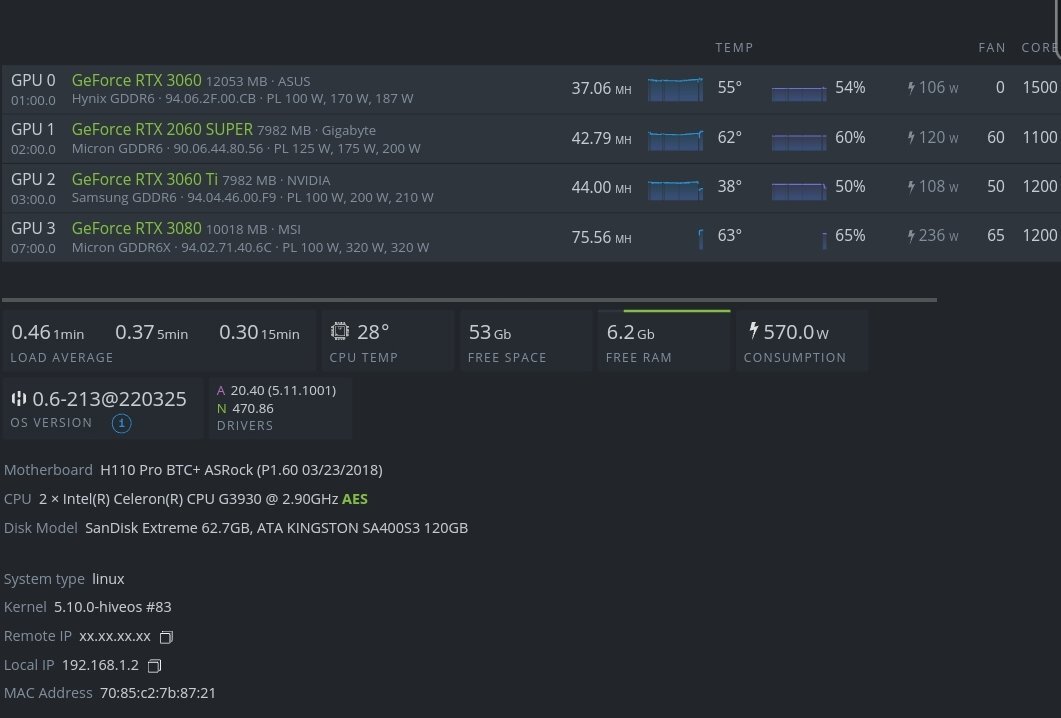This screenshot has height=718, width=1061.
Task: Copy the Remote IP address
Action: [x=166, y=637]
